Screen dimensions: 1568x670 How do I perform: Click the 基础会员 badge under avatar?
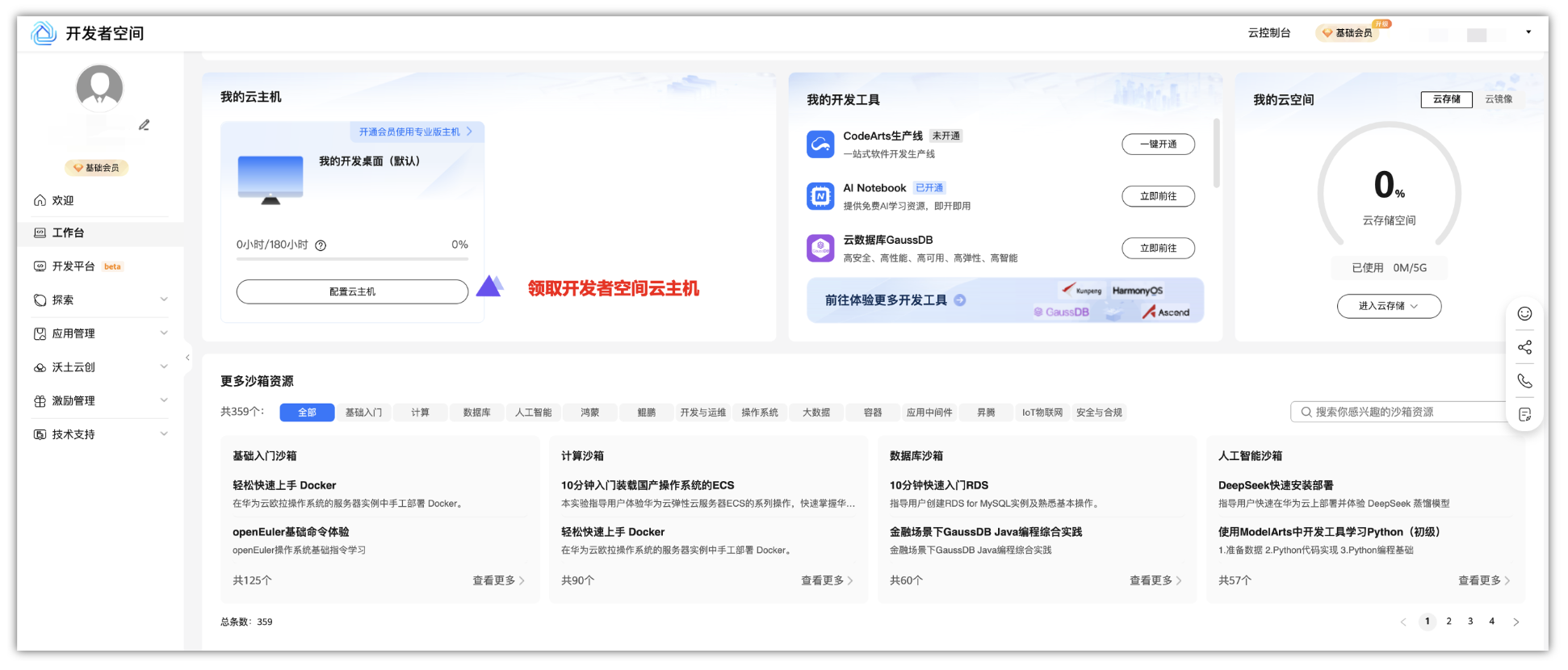pyautogui.click(x=97, y=168)
